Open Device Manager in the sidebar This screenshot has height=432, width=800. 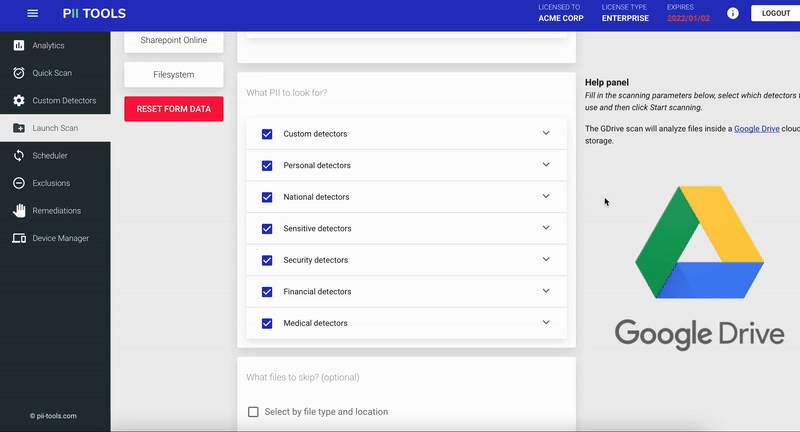(x=55, y=238)
